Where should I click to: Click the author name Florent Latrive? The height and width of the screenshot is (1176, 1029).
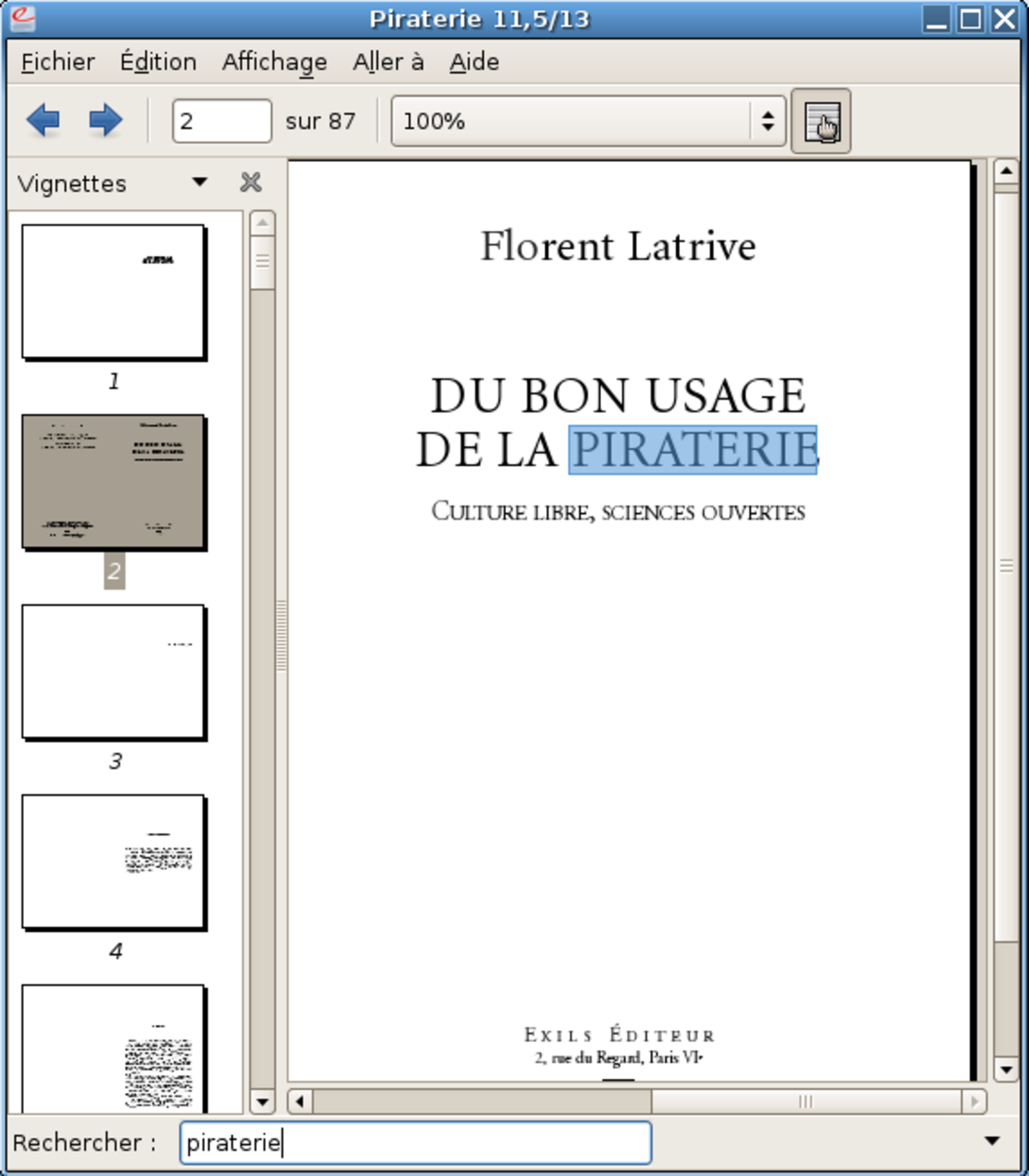tap(618, 246)
